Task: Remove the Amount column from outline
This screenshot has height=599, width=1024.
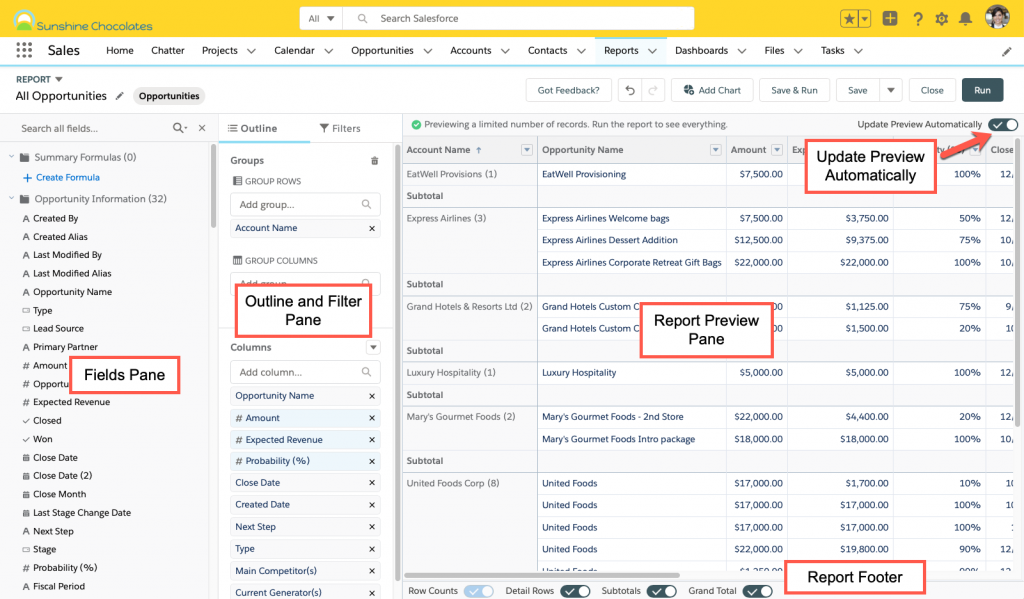Action: click(372, 418)
